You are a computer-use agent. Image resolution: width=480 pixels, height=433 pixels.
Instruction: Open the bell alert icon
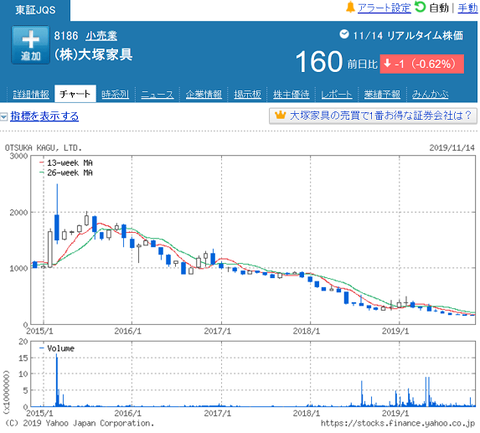click(350, 7)
